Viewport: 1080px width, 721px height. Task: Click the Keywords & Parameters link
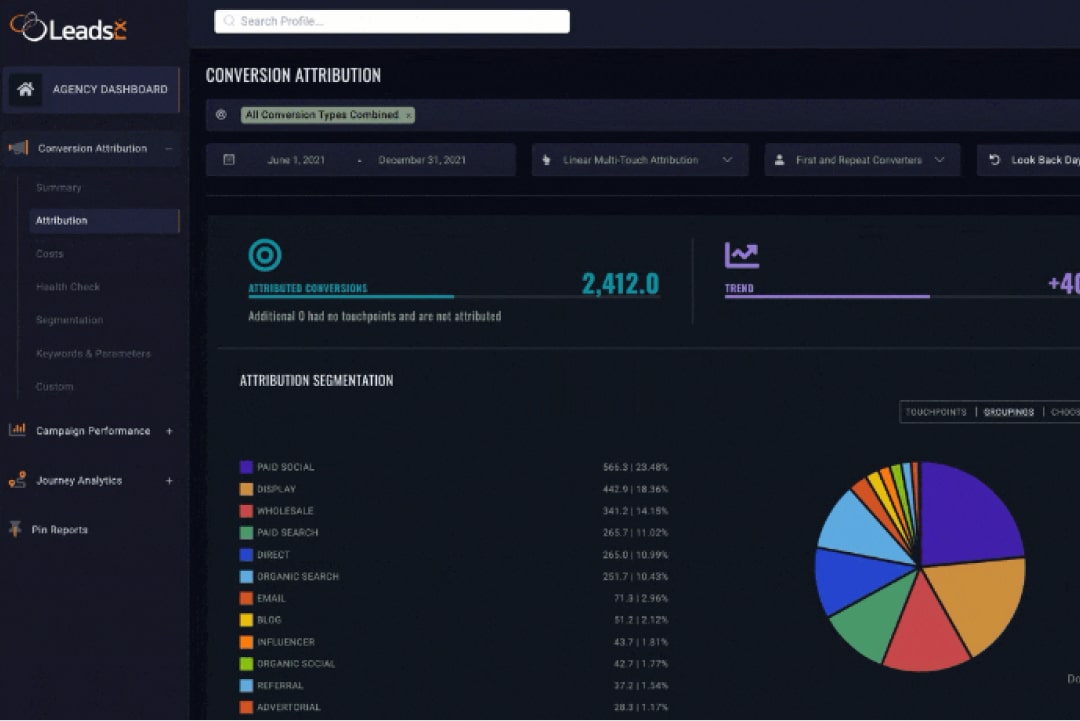93,354
